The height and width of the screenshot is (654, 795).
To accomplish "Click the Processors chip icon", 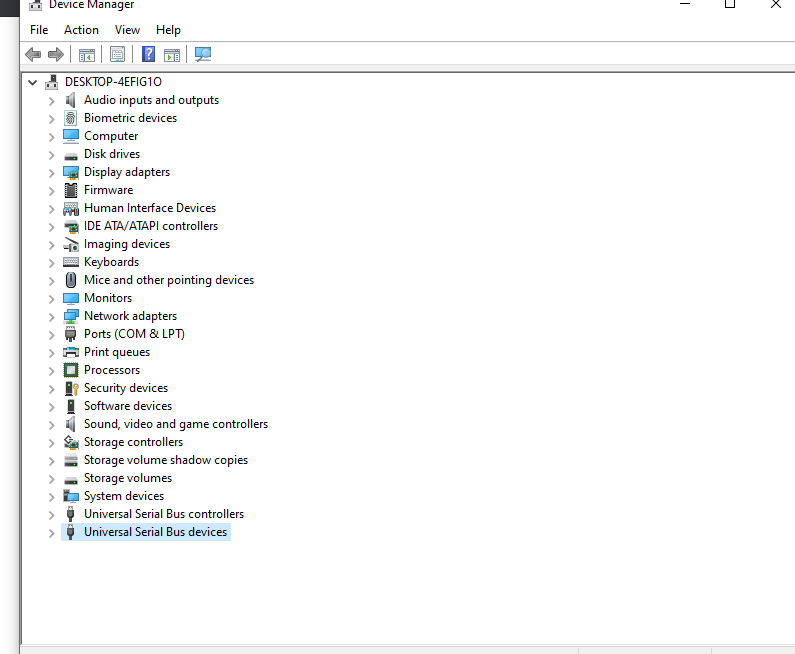I will tap(71, 370).
